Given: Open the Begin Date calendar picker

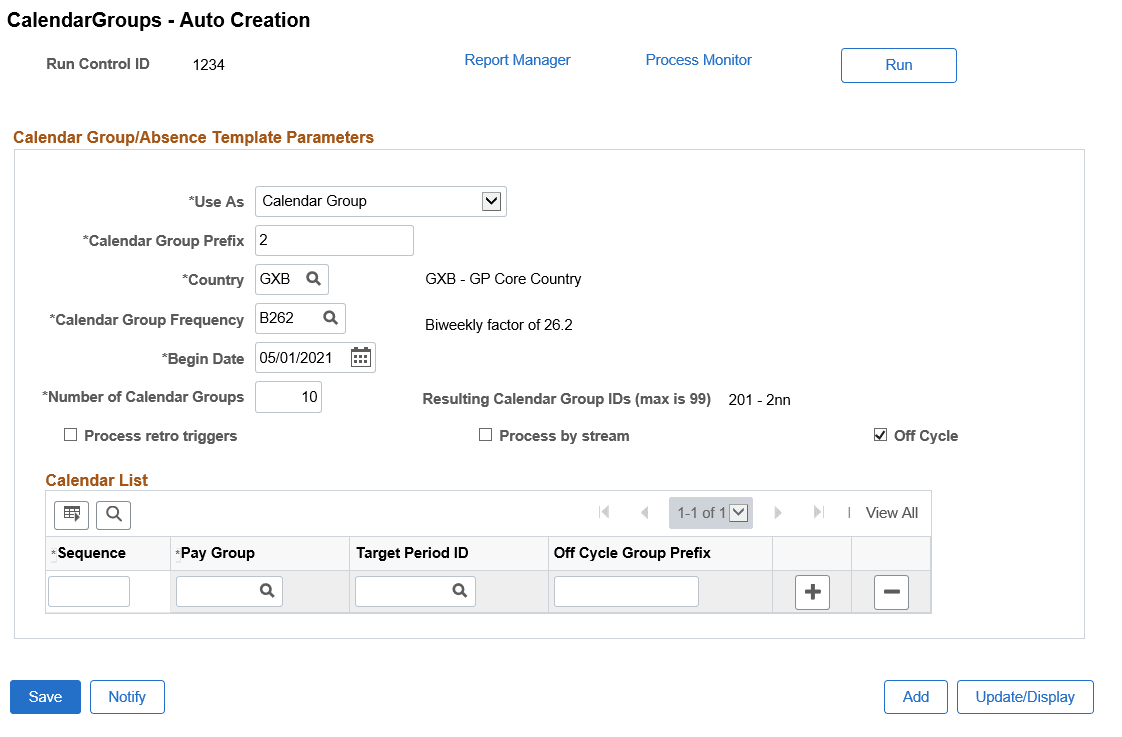Looking at the screenshot, I should 360,357.
